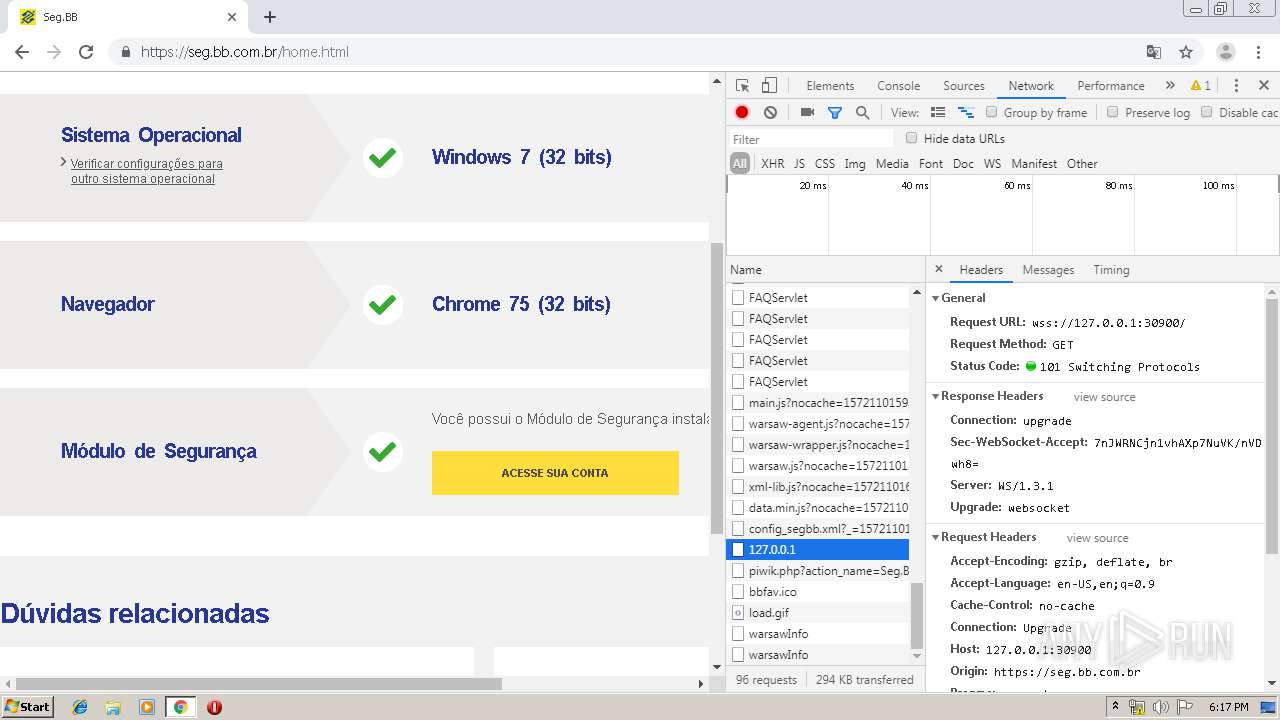Open the network search magnifier

pyautogui.click(x=862, y=113)
